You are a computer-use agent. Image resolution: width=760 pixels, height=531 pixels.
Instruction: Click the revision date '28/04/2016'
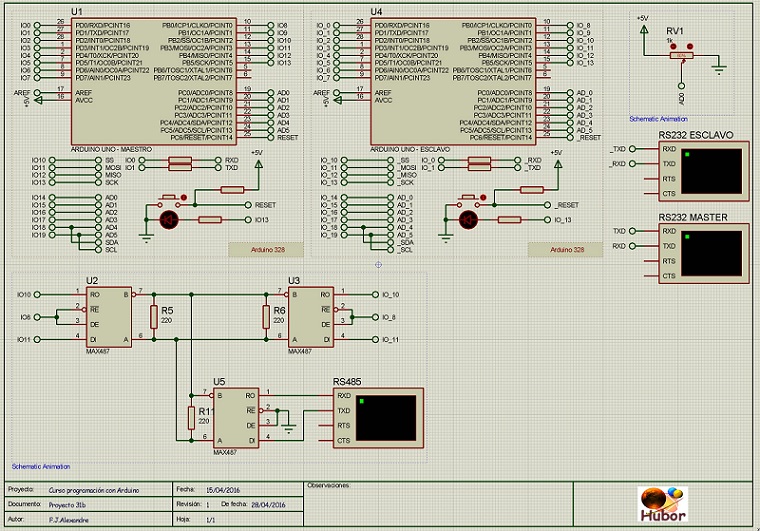[x=268, y=505]
